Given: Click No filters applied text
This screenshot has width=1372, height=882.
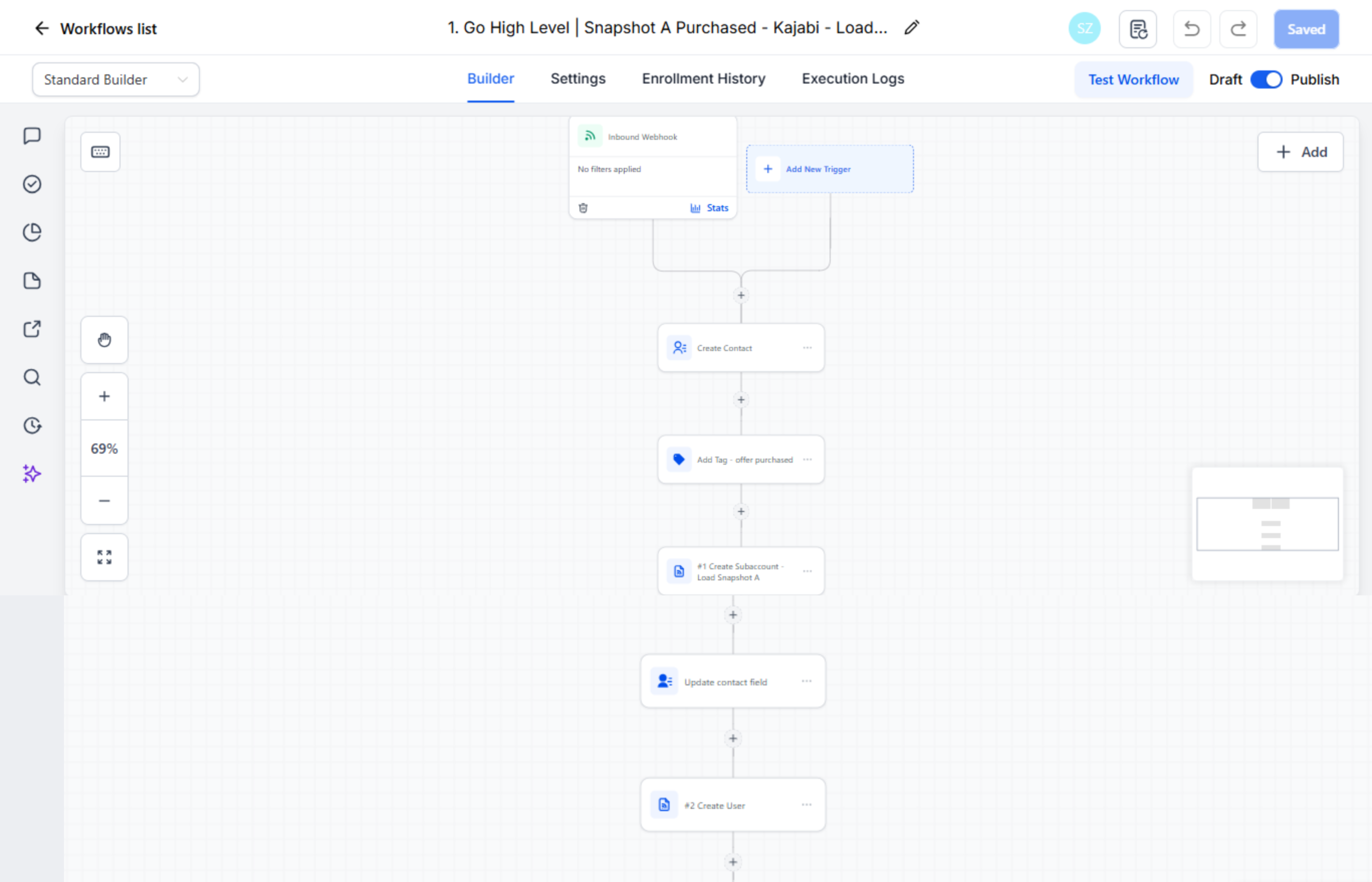Looking at the screenshot, I should coord(609,169).
